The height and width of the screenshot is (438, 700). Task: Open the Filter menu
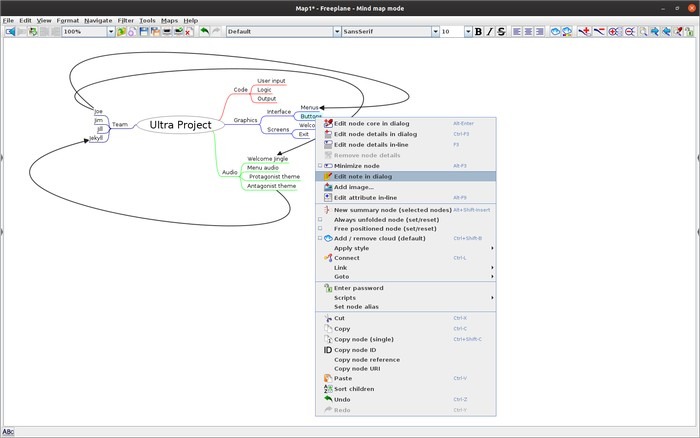(x=126, y=21)
